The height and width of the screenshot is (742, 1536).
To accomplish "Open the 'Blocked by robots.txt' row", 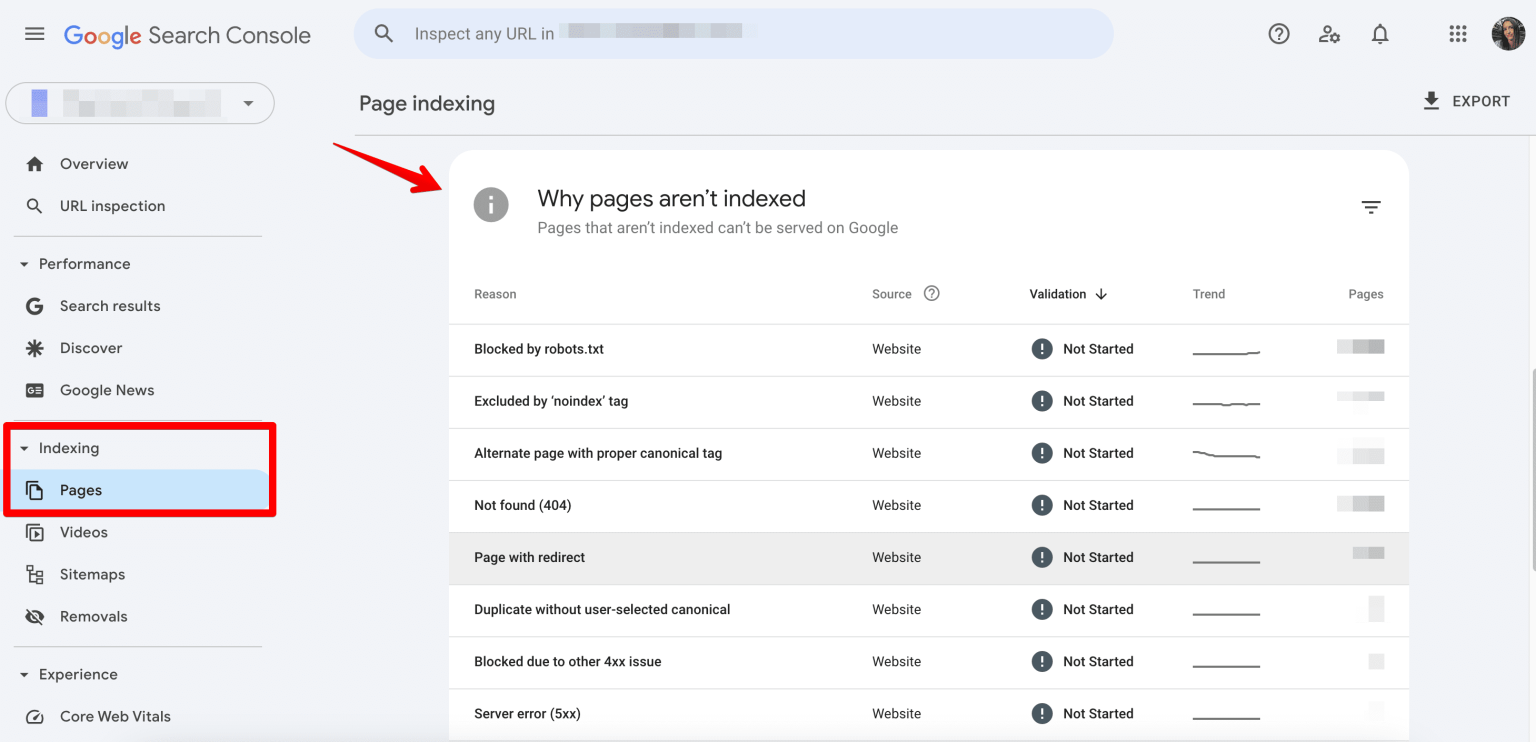I will 539,349.
